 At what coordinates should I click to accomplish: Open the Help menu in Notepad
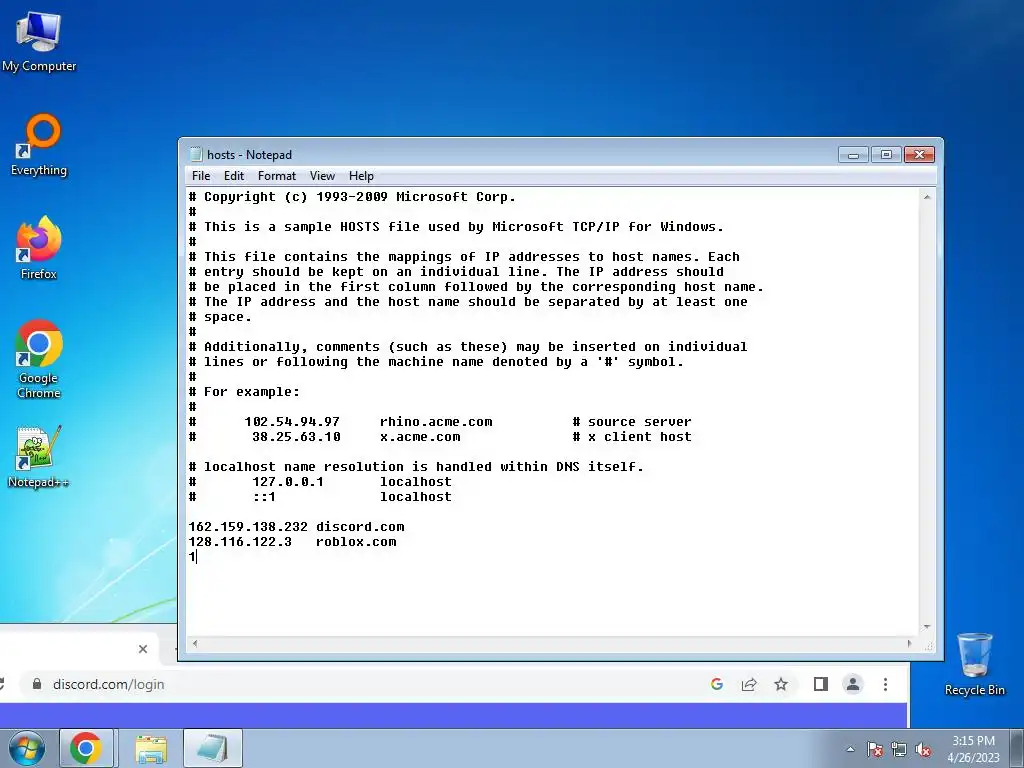click(x=360, y=176)
